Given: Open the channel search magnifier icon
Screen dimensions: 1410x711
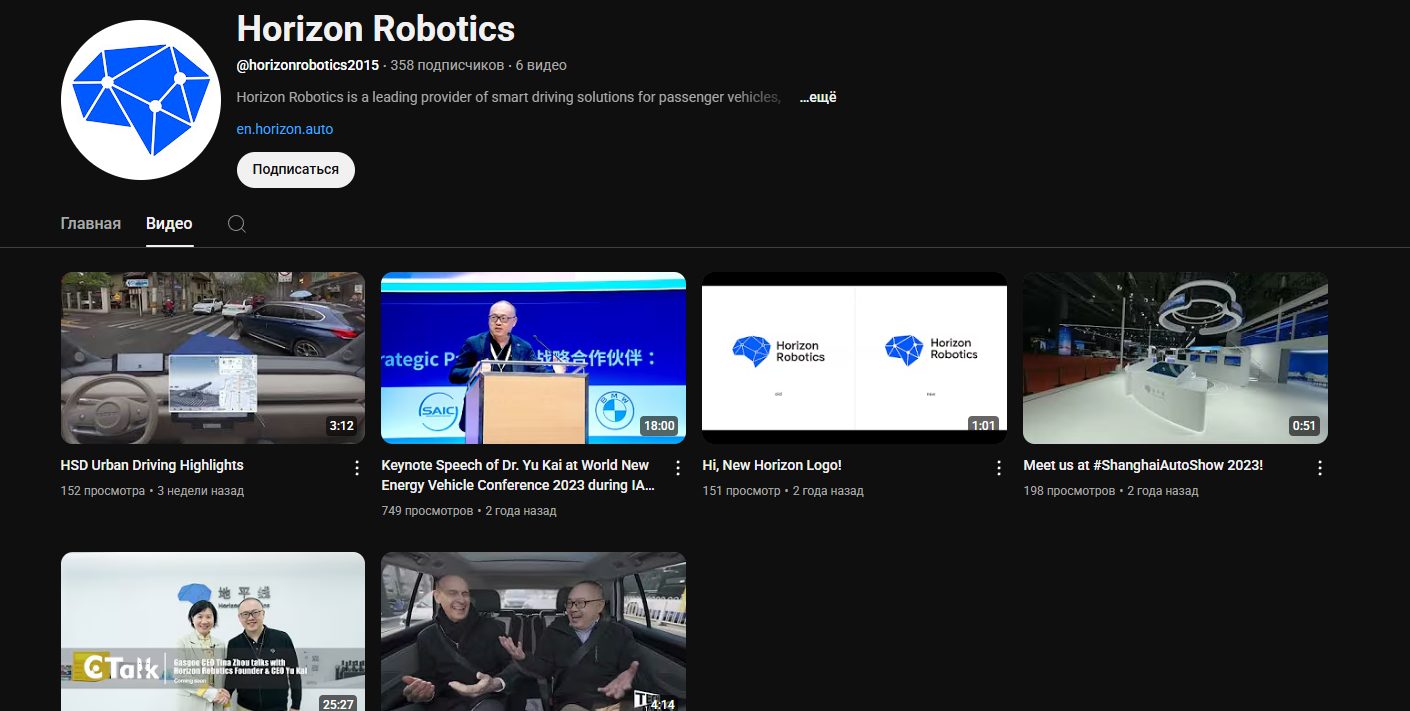Looking at the screenshot, I should point(237,224).
